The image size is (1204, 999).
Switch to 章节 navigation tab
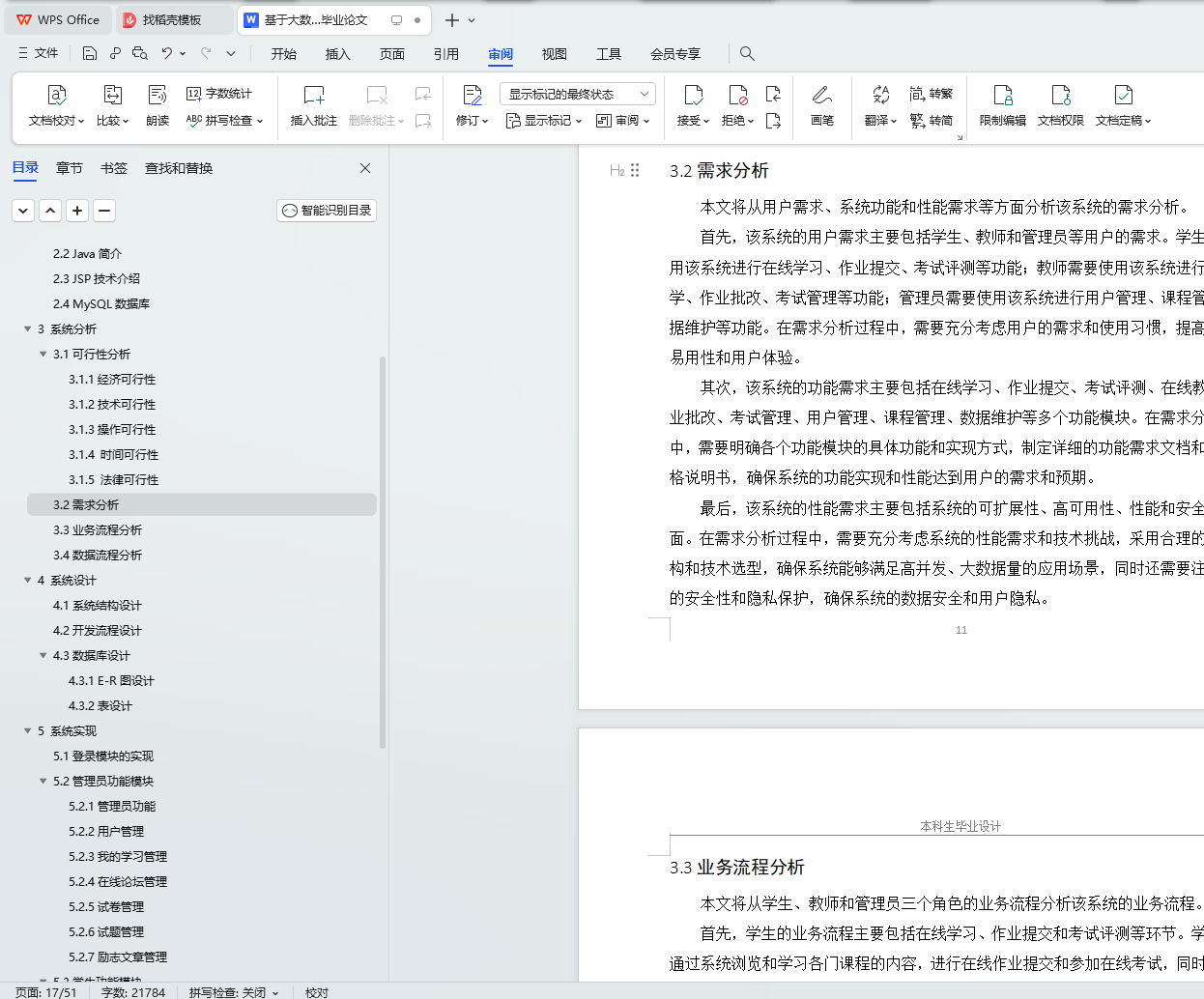coord(70,168)
